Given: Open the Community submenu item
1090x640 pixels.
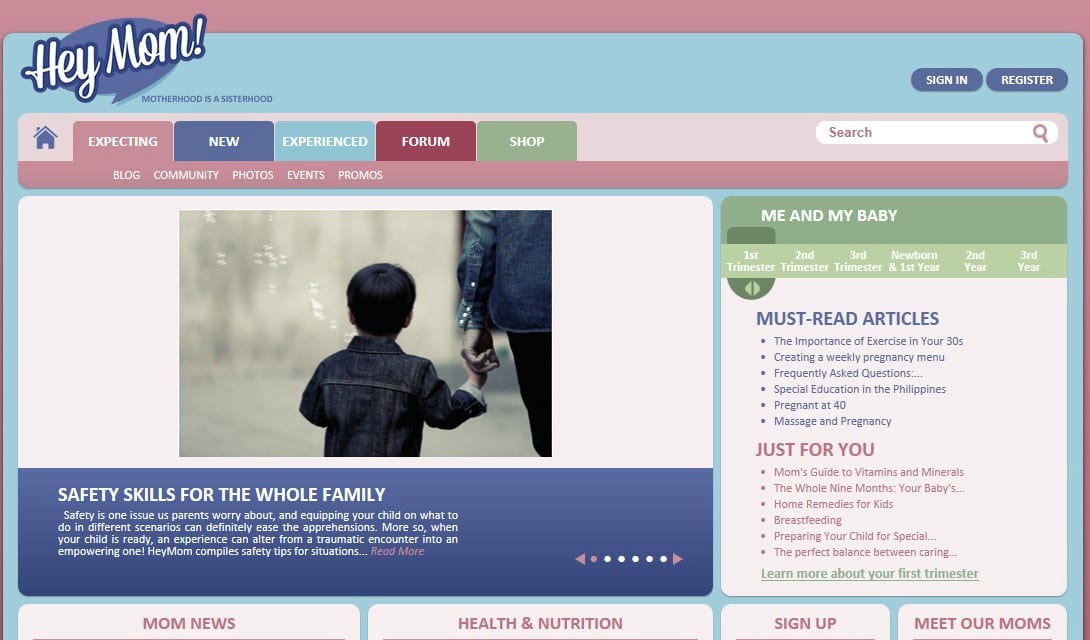Looking at the screenshot, I should coord(186,175).
